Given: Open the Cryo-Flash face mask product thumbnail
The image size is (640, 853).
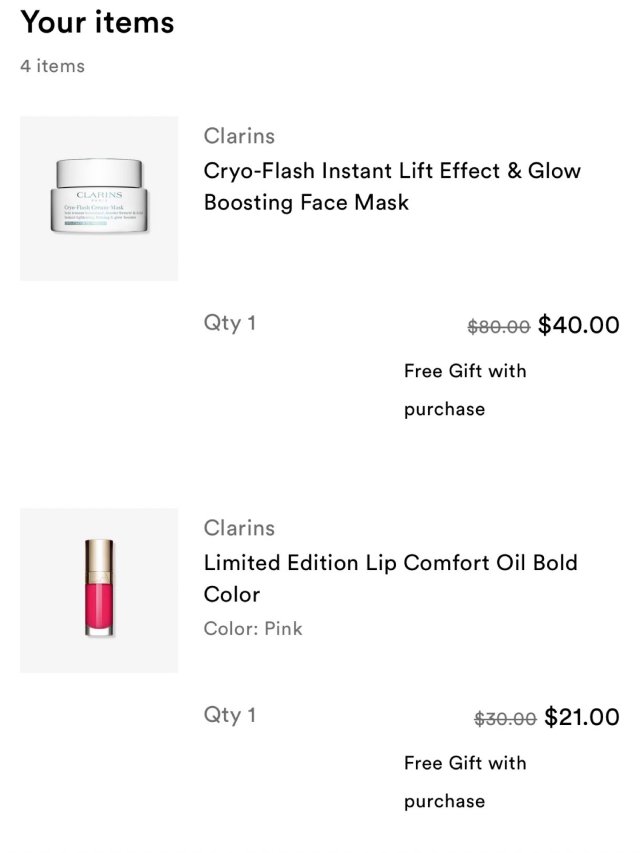Looking at the screenshot, I should (x=99, y=198).
